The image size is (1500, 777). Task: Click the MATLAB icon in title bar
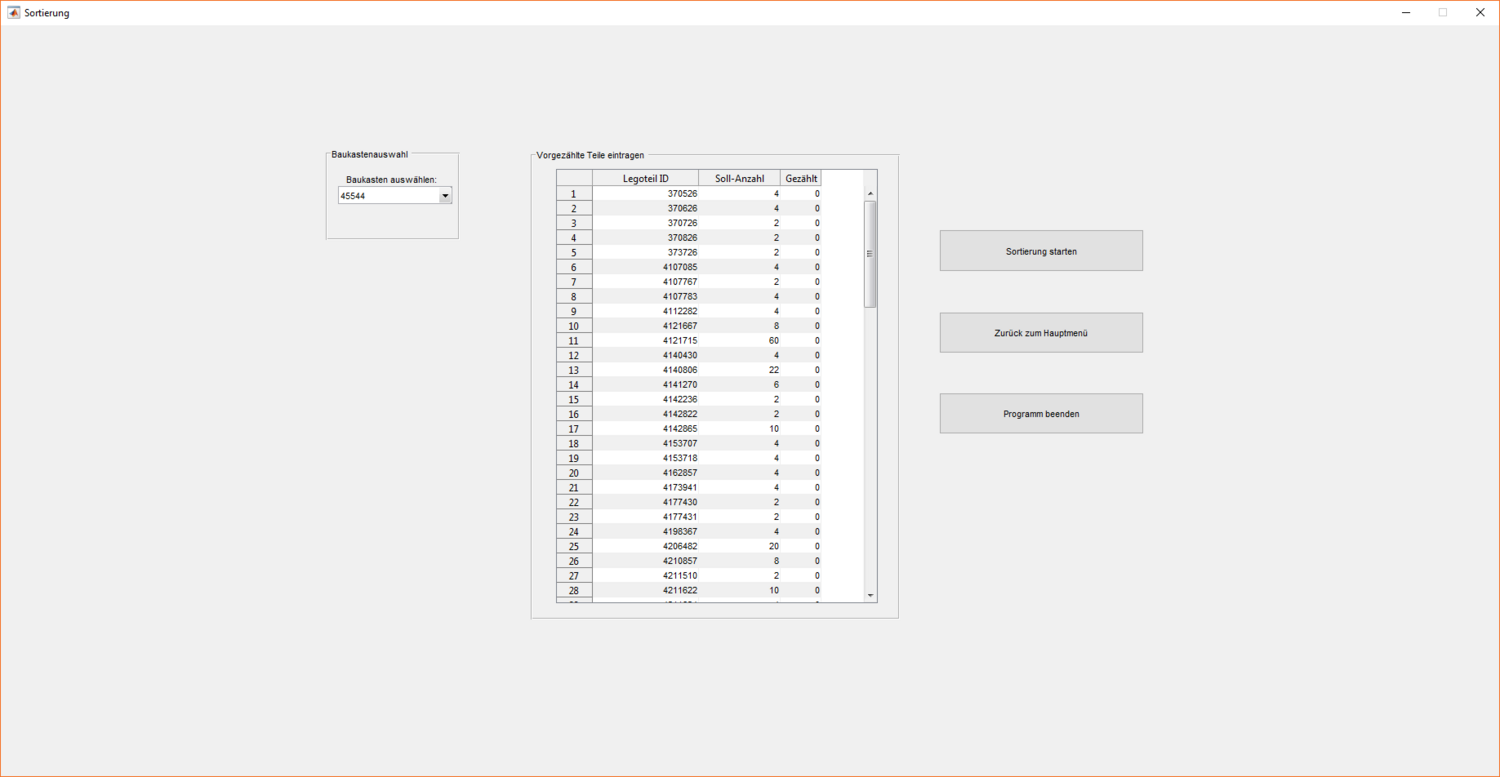(14, 13)
